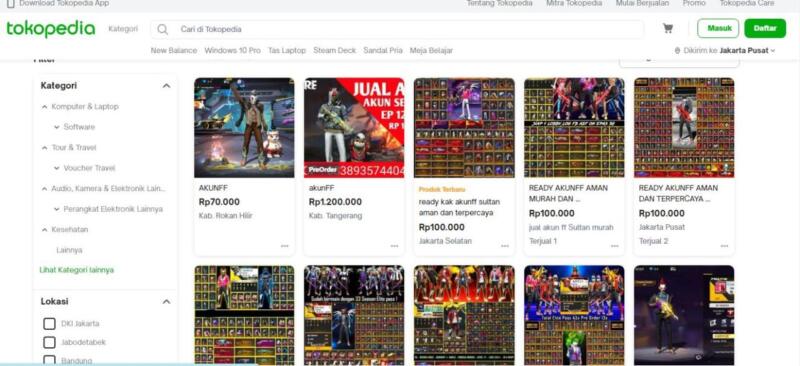Screen dimensions: 800x366
Task: Select Steam Deck search suggestion
Action: click(x=334, y=51)
